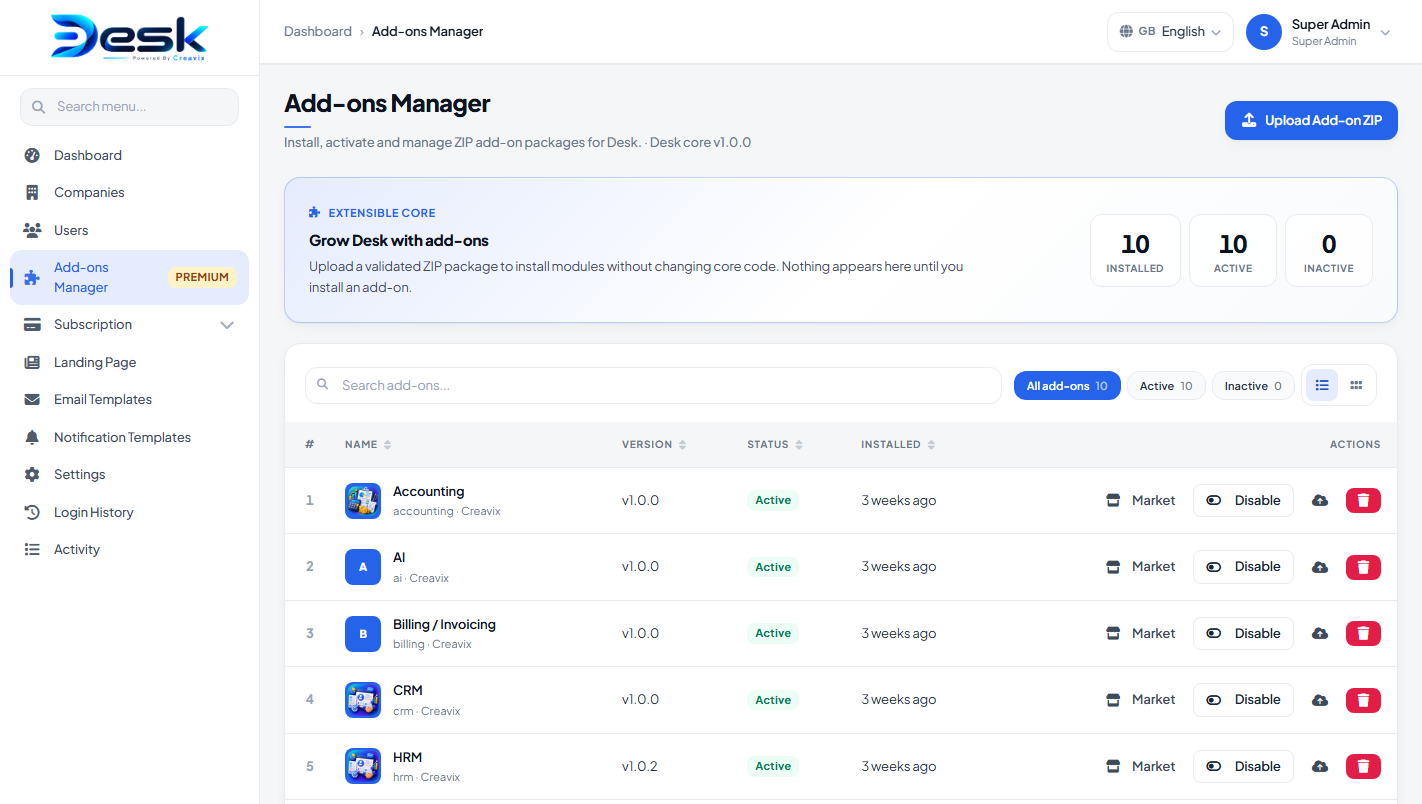1422x804 pixels.
Task: Delete the CRM add-on
Action: click(x=1363, y=700)
